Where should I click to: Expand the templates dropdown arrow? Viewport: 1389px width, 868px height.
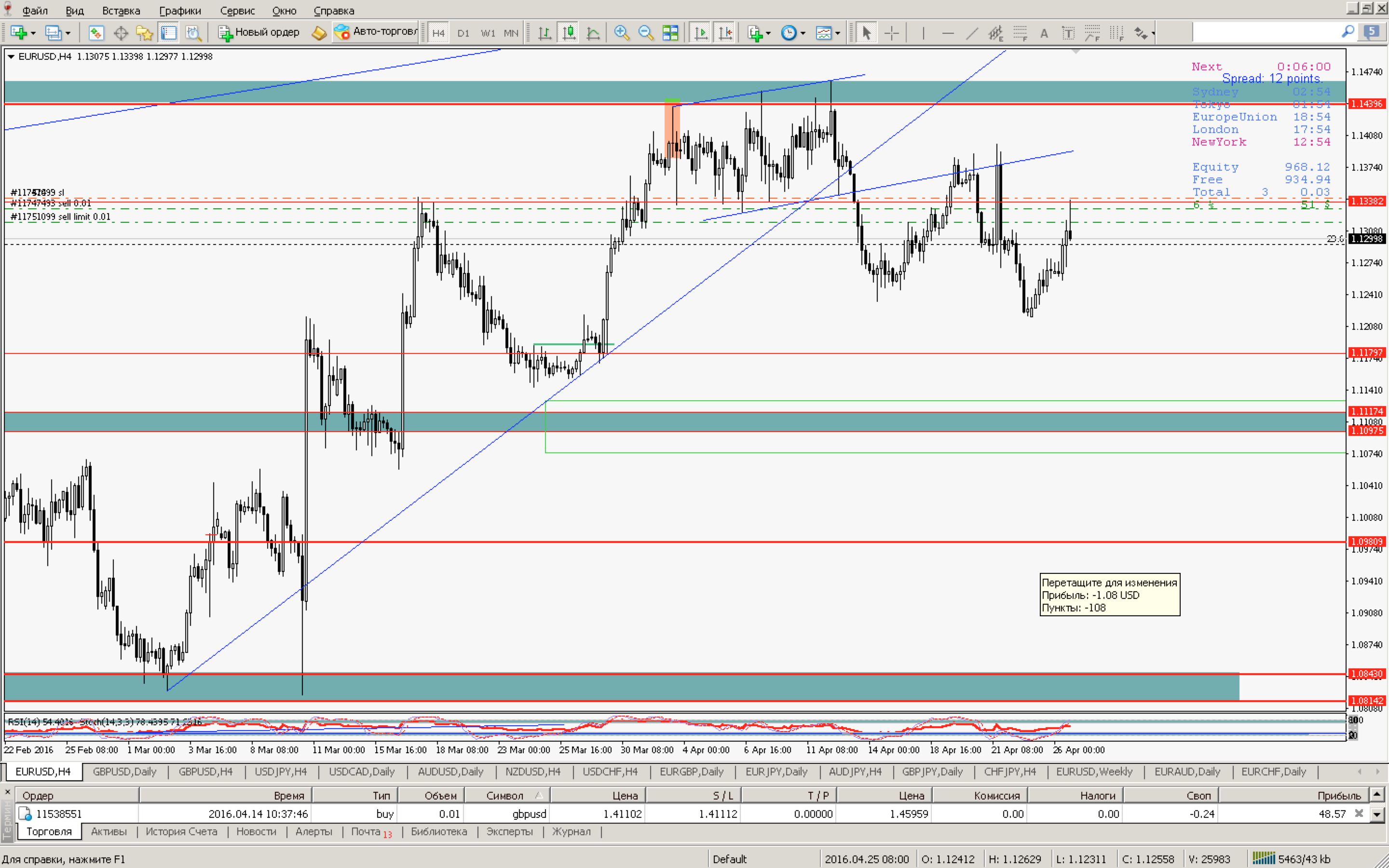pos(837,33)
